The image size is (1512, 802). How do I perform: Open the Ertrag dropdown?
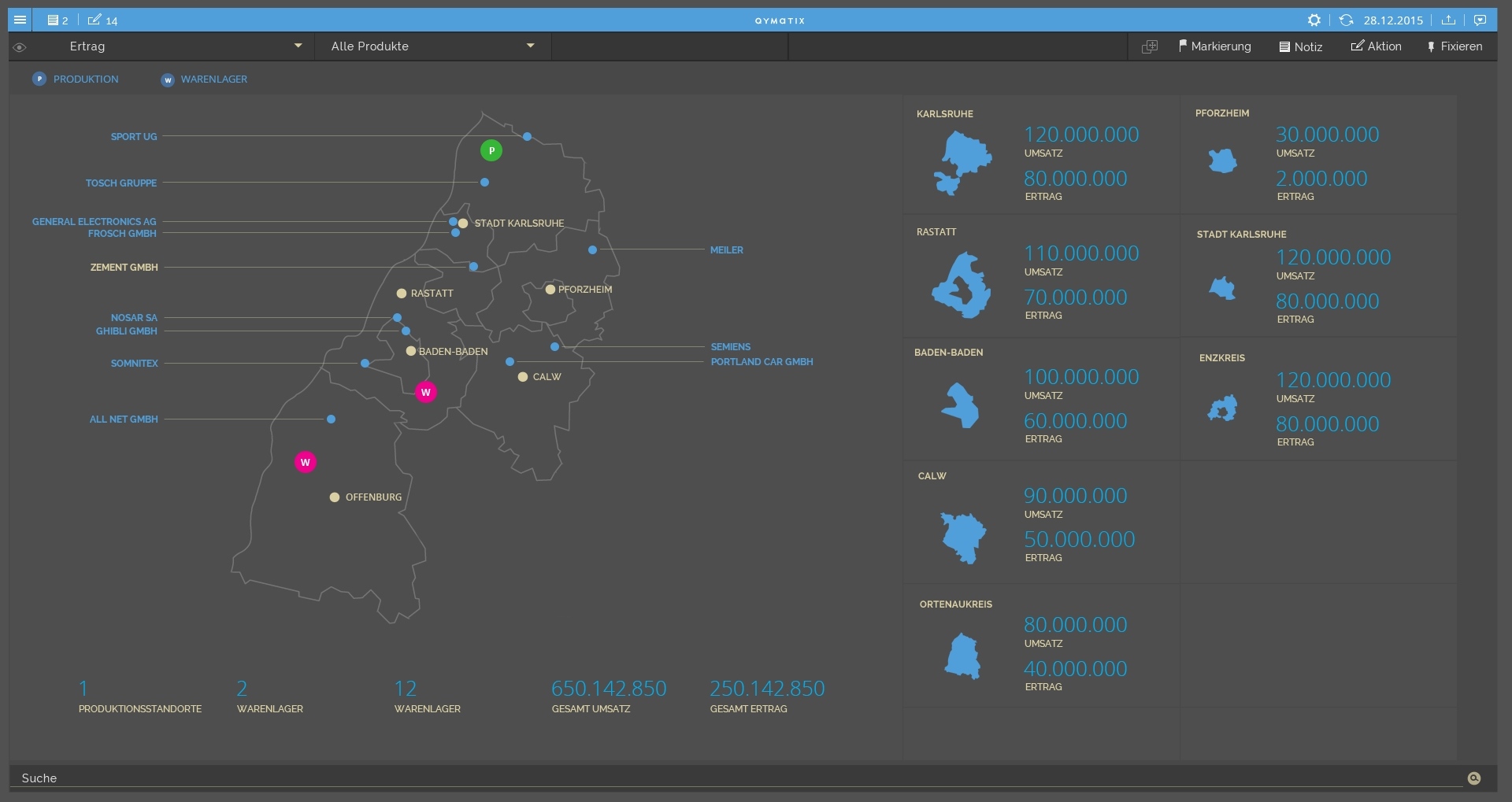coord(186,46)
